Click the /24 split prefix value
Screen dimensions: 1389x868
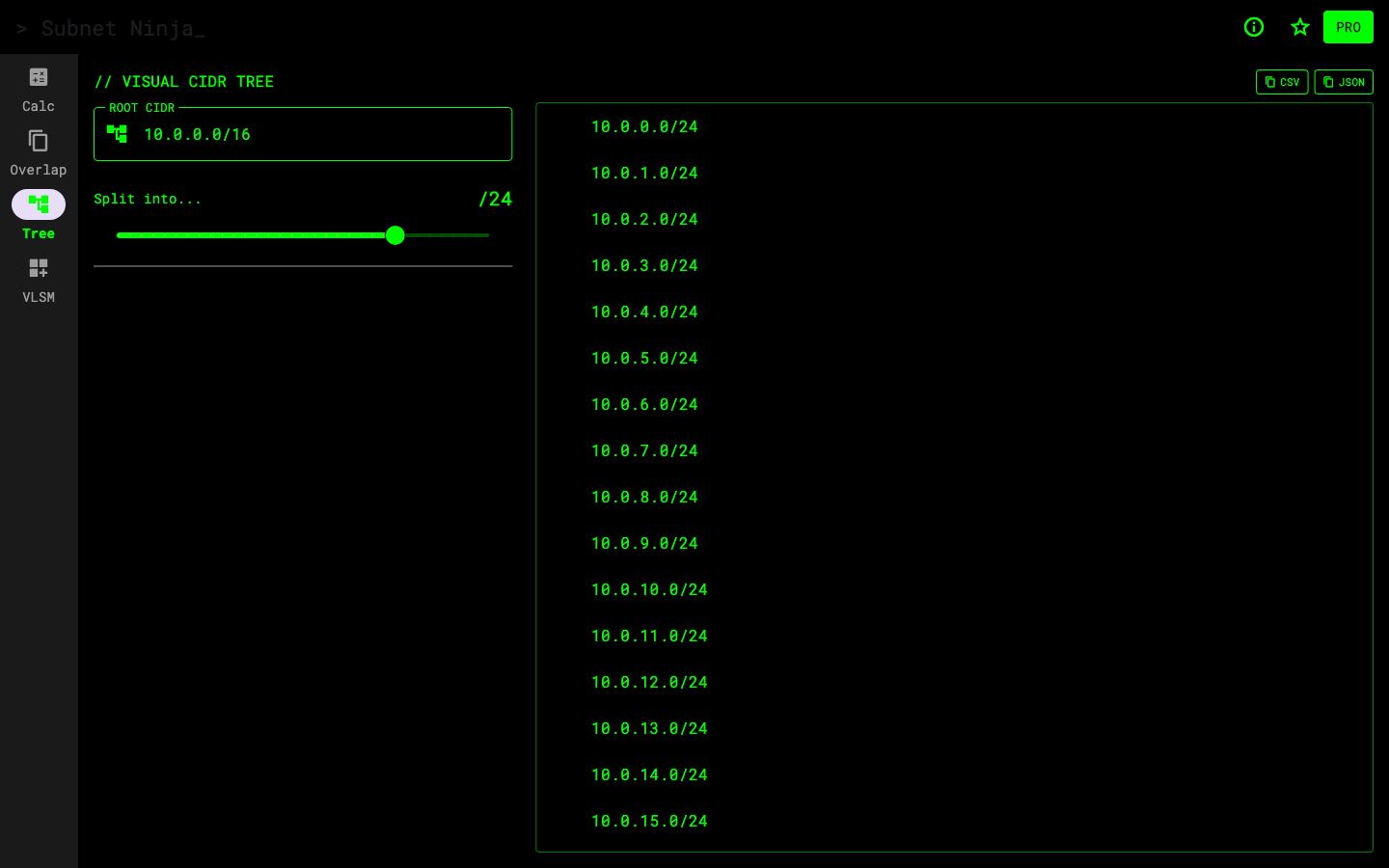[x=495, y=199]
